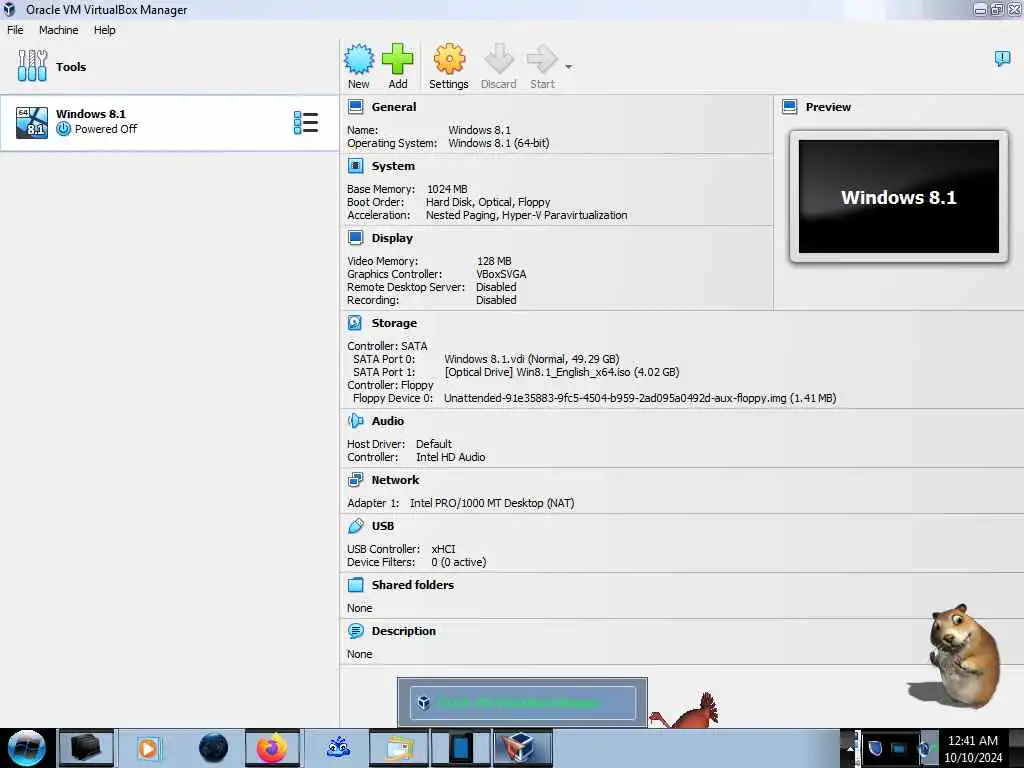Select the Windows 8.1 virtual machine entry
Image resolution: width=1024 pixels, height=768 pixels.
point(169,123)
